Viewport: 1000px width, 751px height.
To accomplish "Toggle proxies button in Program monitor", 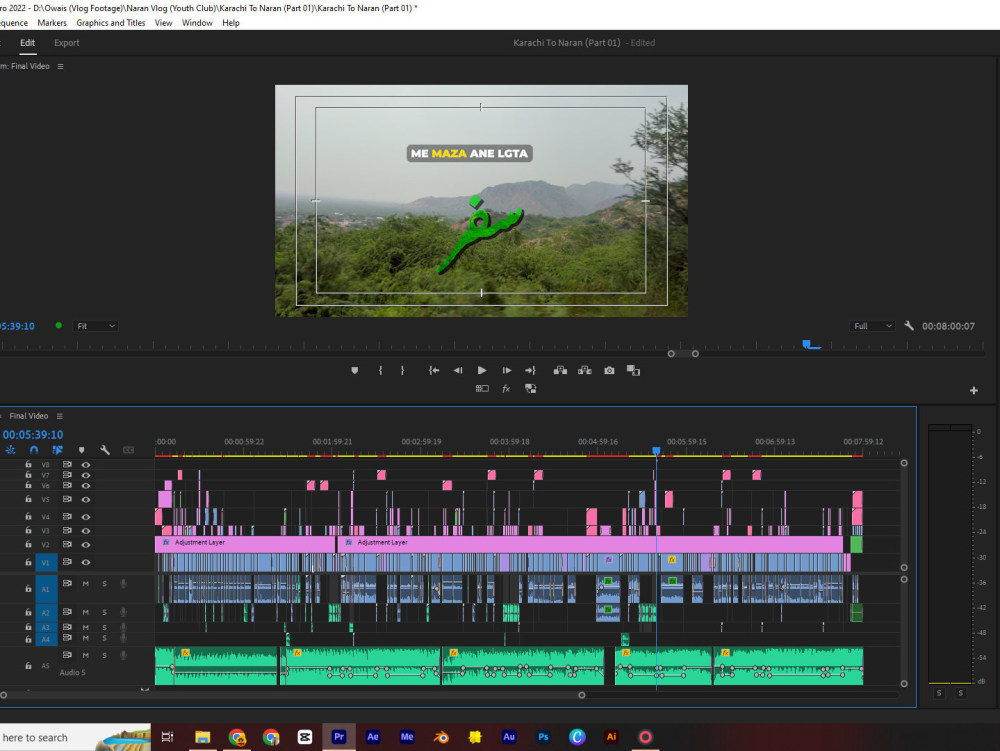I will (x=530, y=388).
